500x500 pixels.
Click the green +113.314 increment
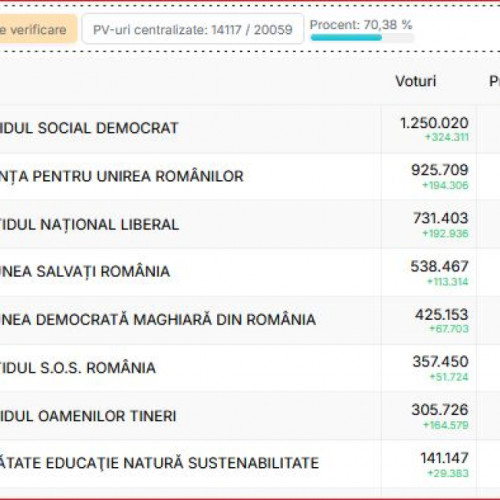point(448,282)
